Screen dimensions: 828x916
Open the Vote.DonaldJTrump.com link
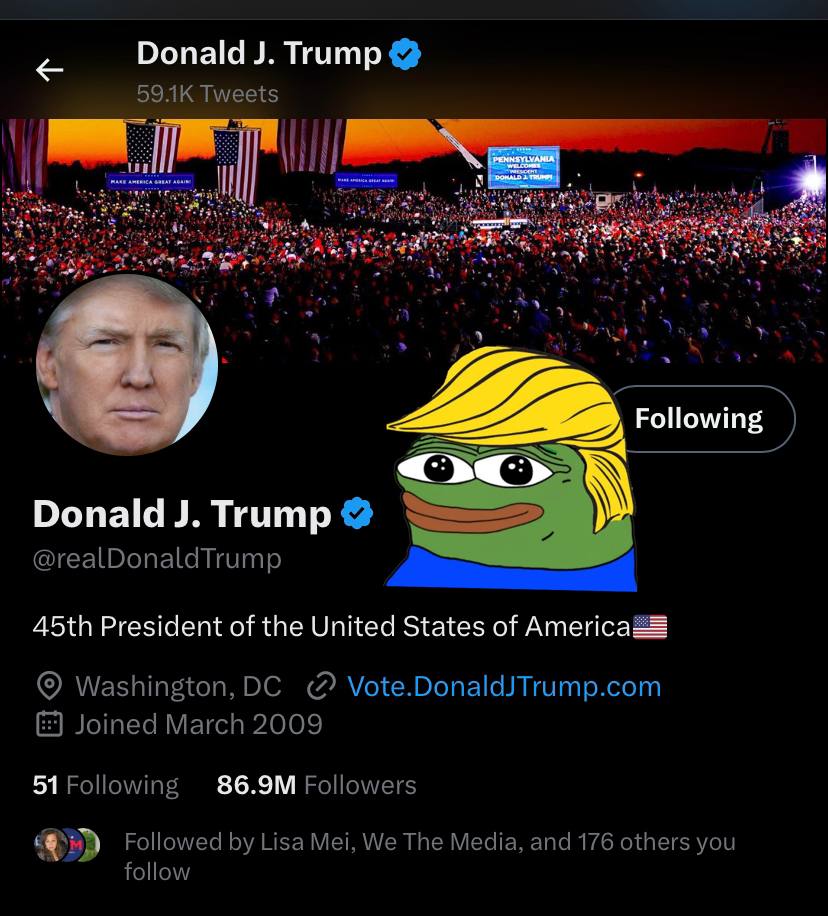coord(504,686)
